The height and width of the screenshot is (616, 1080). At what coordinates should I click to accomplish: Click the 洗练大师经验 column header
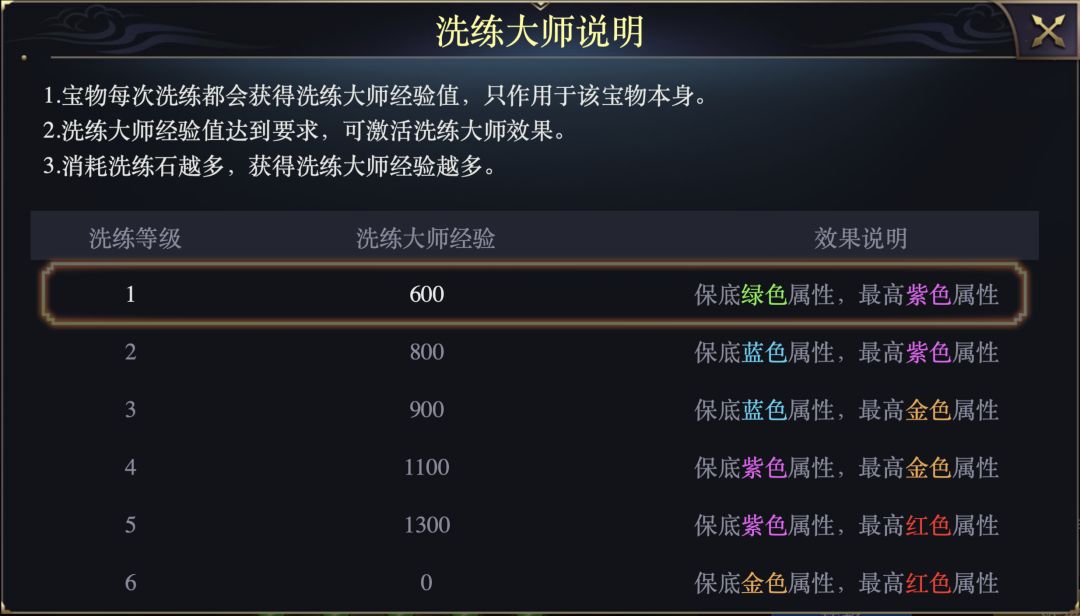(x=426, y=238)
